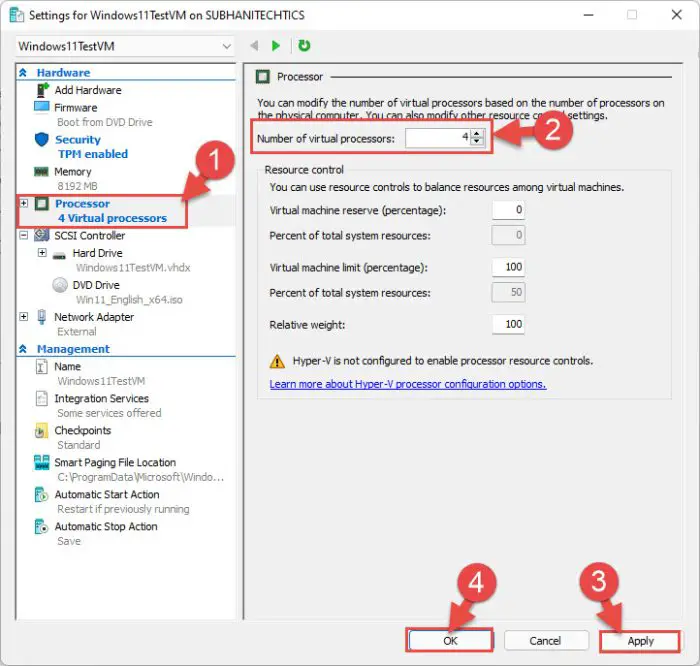
Task: Select the Memory hardware icon
Action: (x=41, y=172)
